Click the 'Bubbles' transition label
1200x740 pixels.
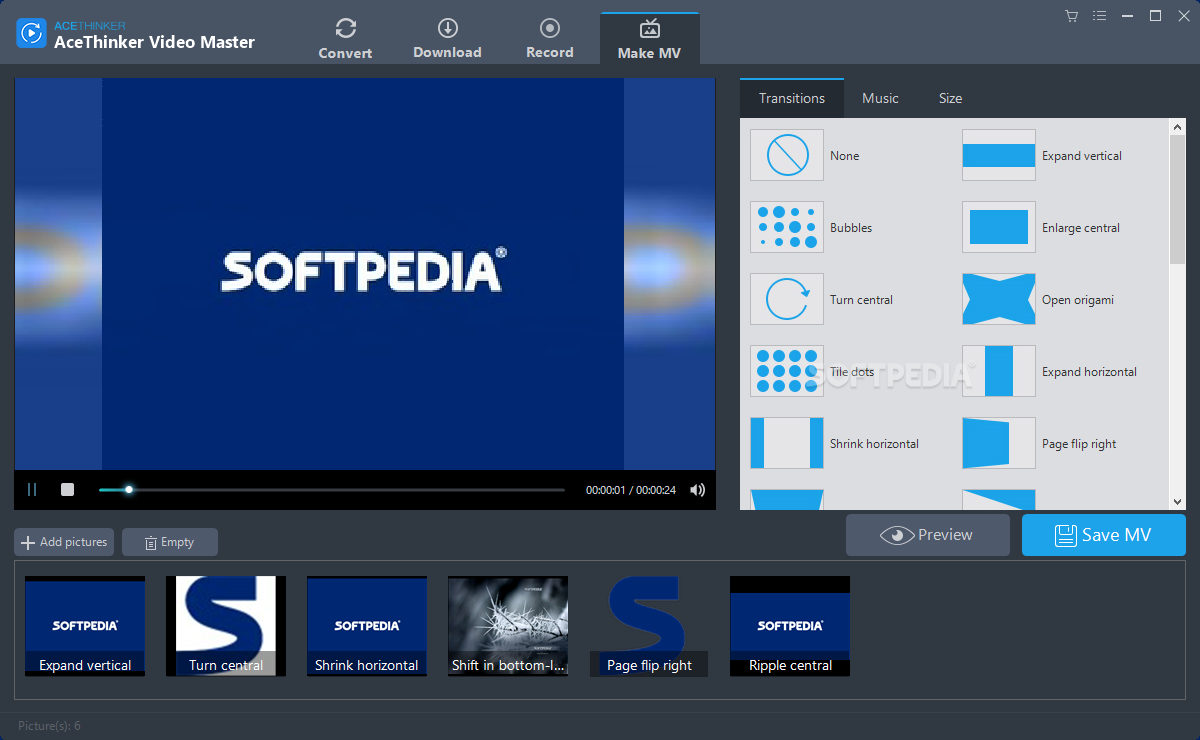[851, 228]
